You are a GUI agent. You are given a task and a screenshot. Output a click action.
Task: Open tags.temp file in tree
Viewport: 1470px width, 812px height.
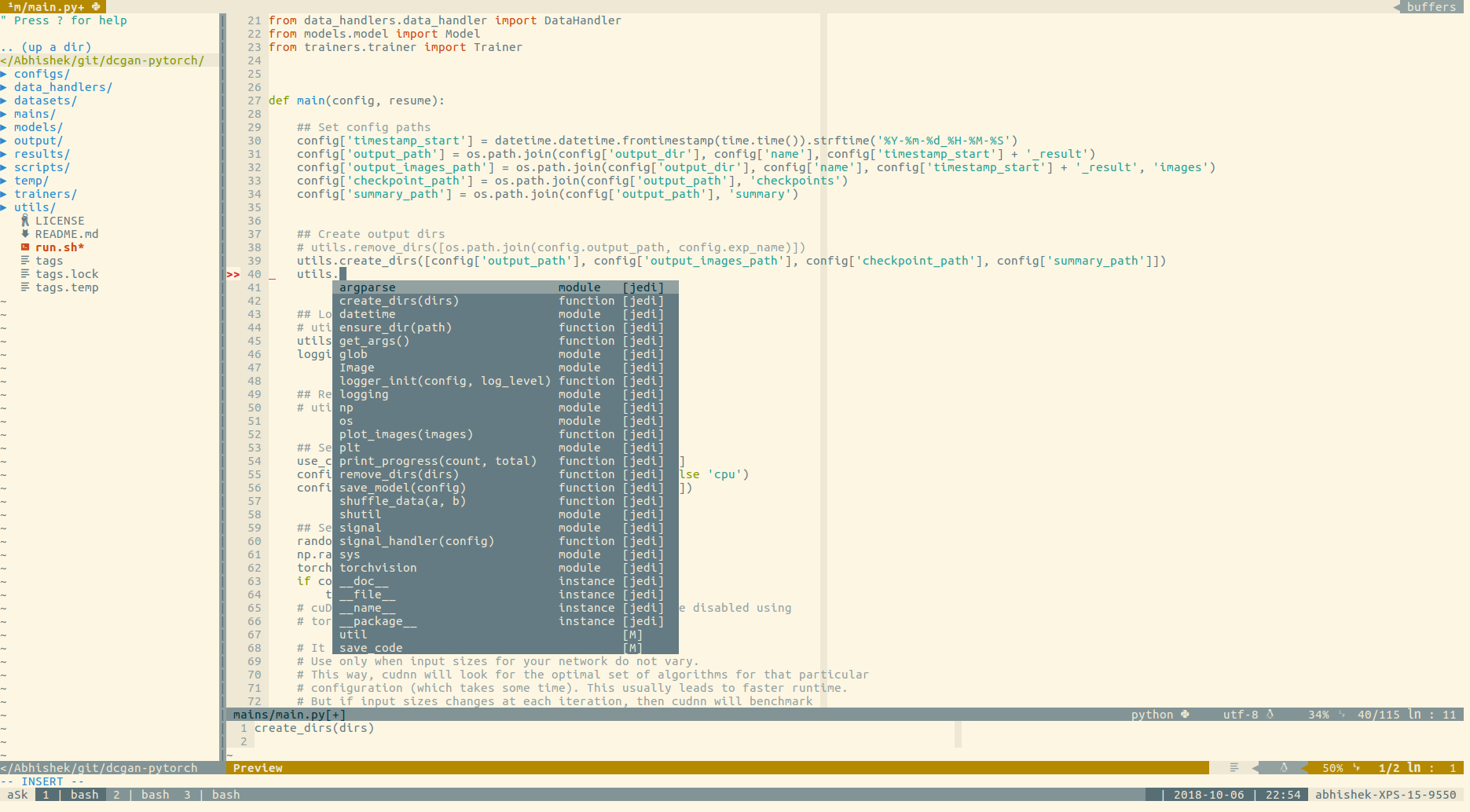click(67, 287)
